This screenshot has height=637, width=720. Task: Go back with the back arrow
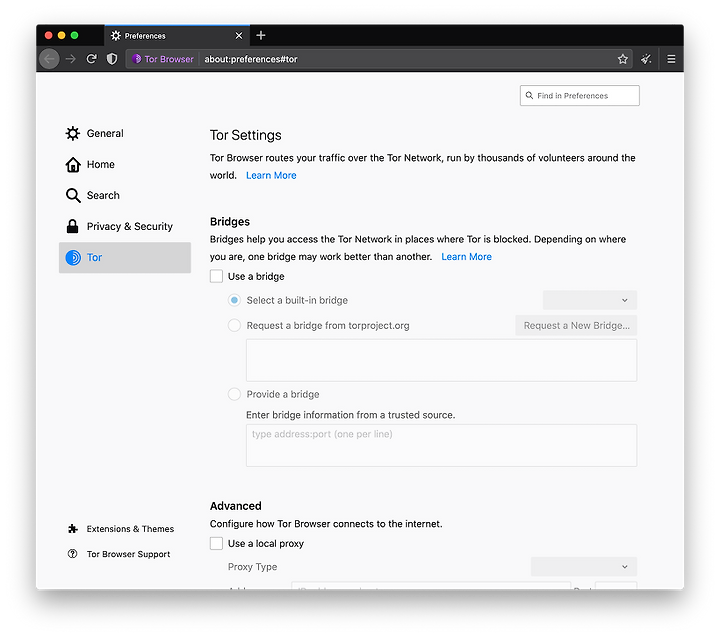(49, 59)
